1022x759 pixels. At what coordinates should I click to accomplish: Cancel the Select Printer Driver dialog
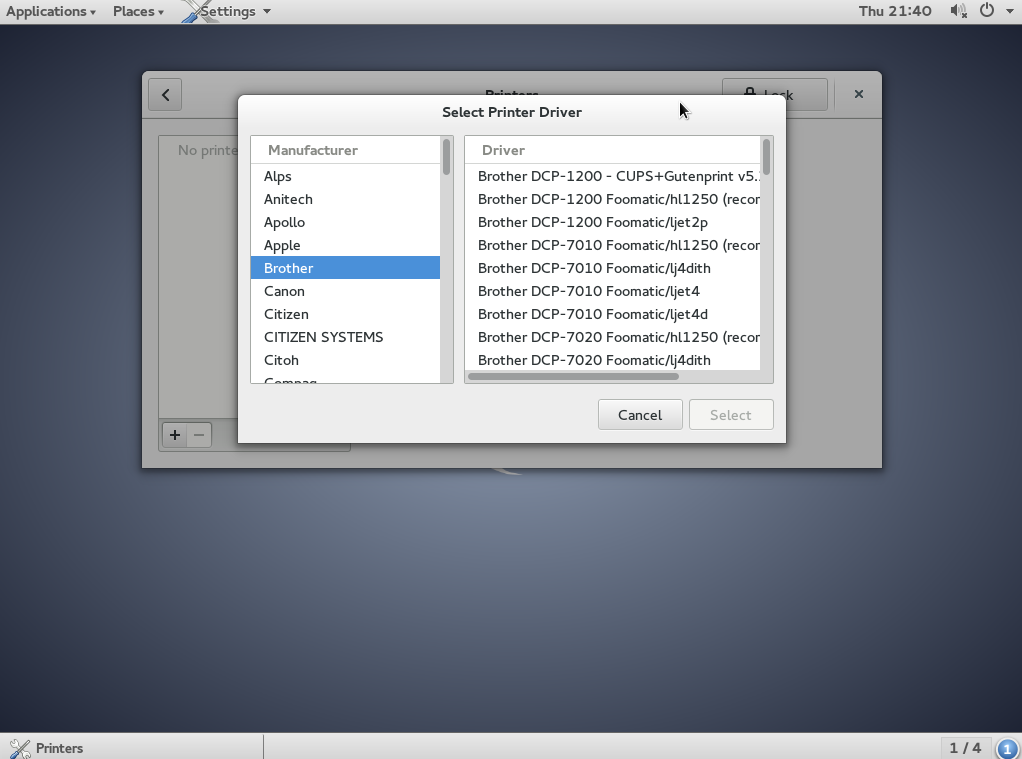pyautogui.click(x=640, y=415)
